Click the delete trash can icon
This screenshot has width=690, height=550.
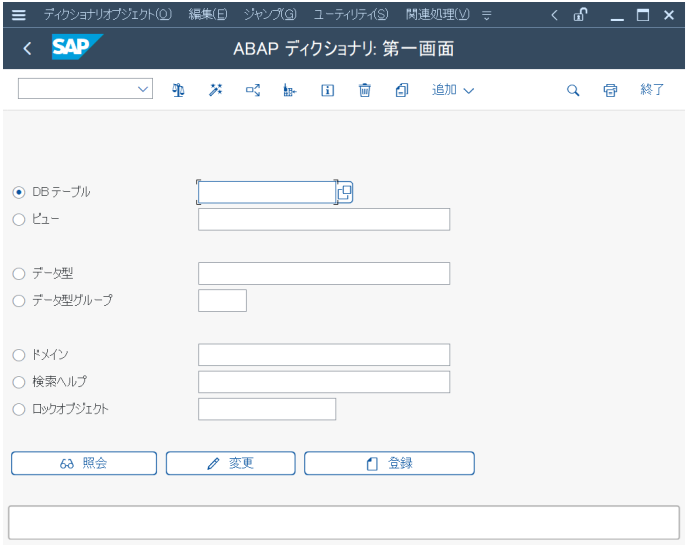click(x=364, y=90)
